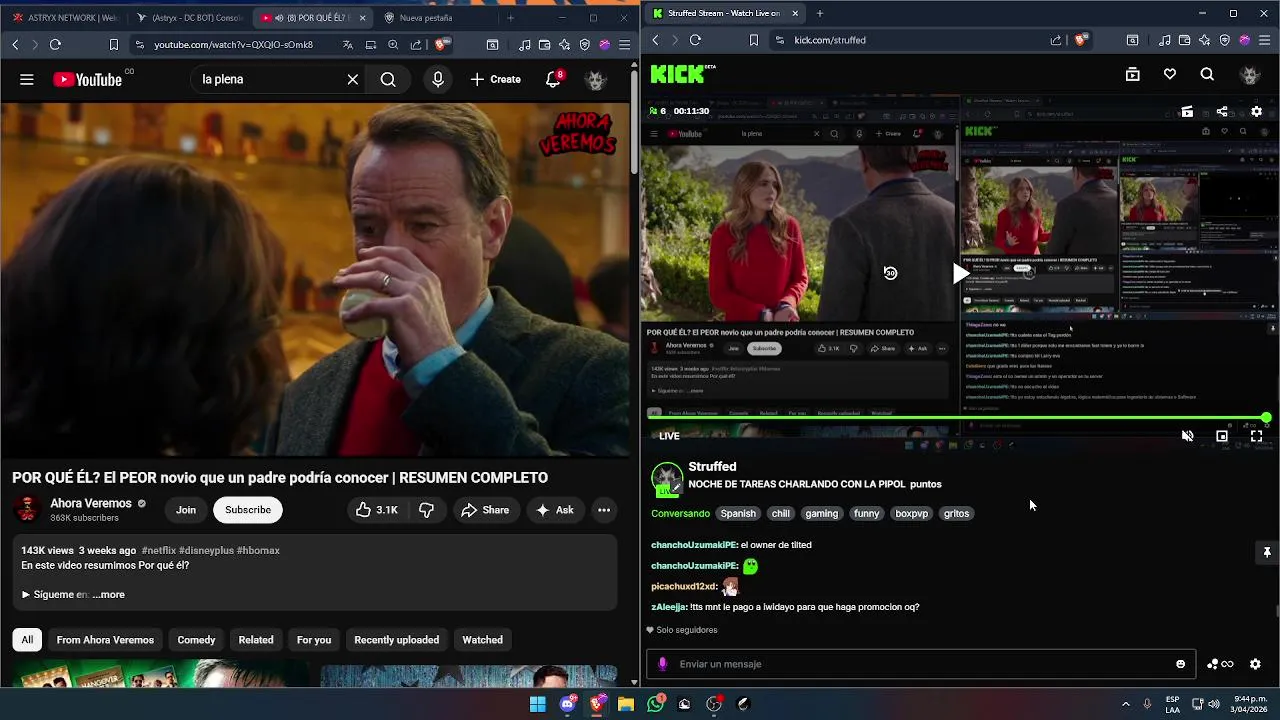Open Kick chat settings gear
This screenshot has width=1280, height=720.
1255,664
